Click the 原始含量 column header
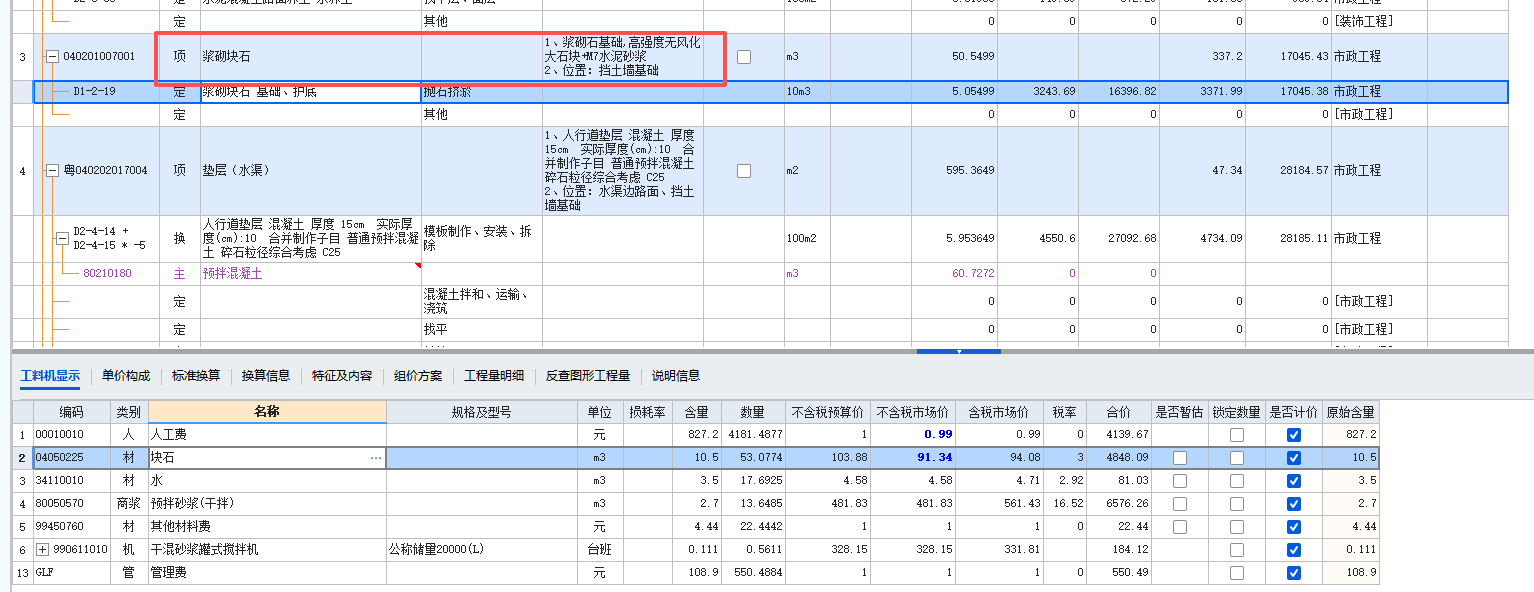 pyautogui.click(x=1351, y=412)
